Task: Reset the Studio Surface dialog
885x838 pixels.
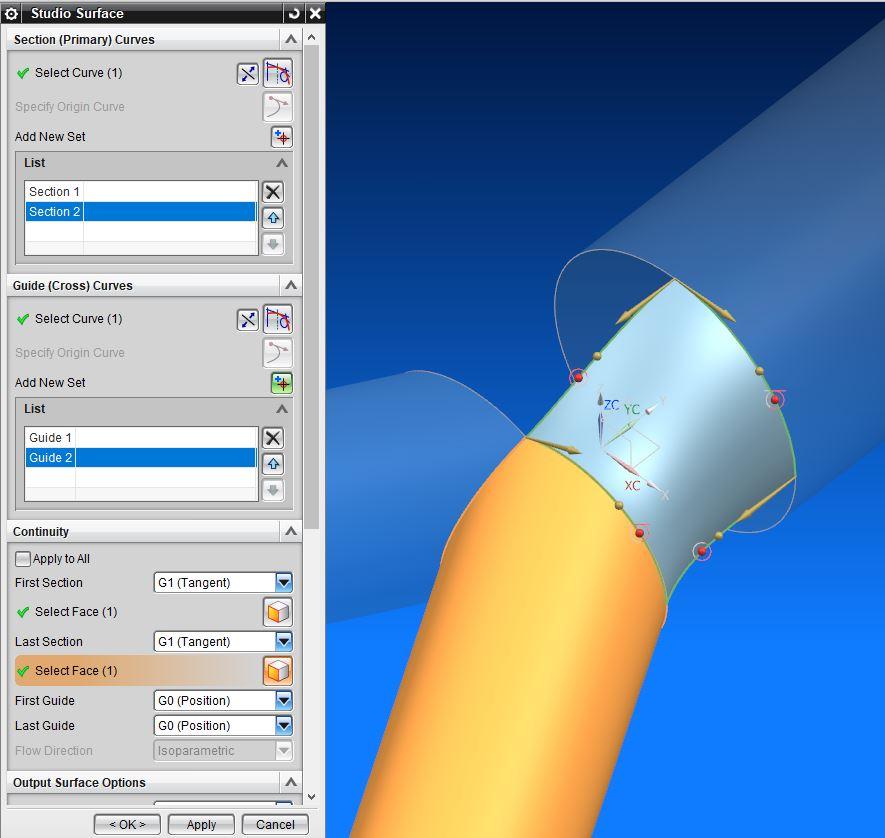Action: (296, 13)
